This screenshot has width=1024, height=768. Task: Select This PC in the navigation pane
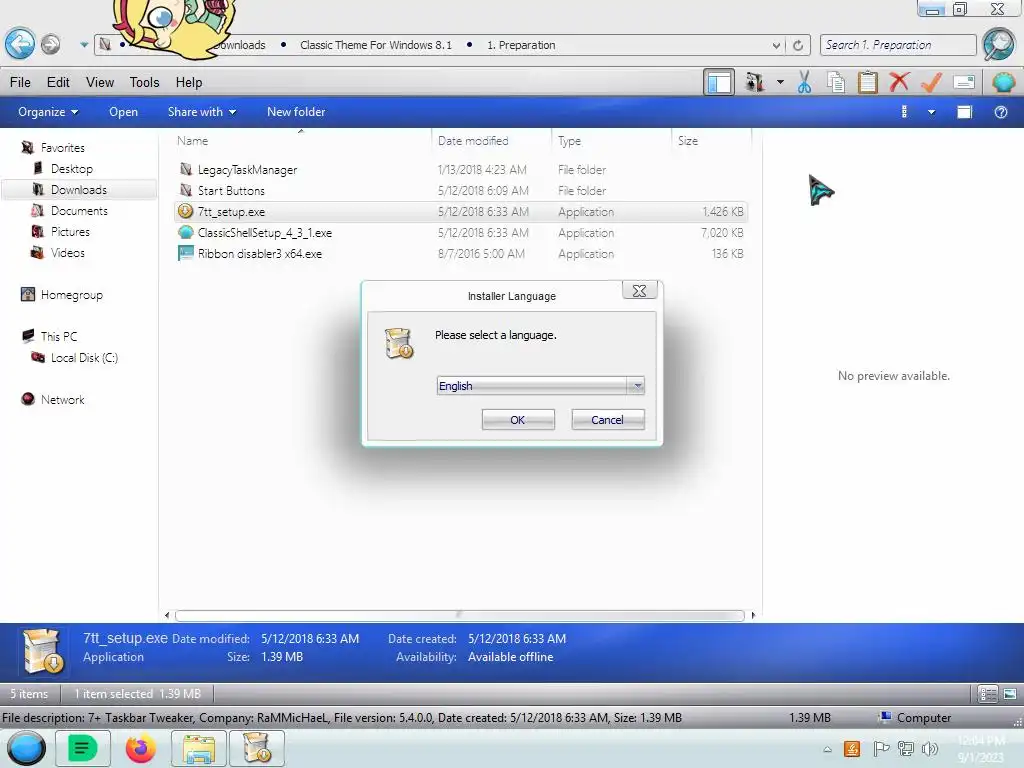pyautogui.click(x=58, y=336)
